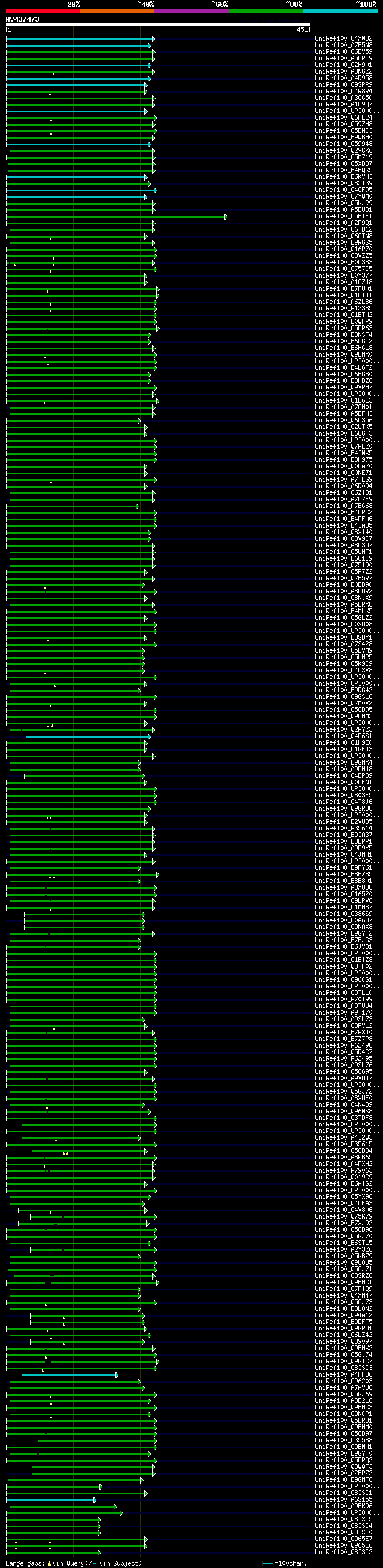Select the label UniRef100_C5FIF1

point(344,216)
